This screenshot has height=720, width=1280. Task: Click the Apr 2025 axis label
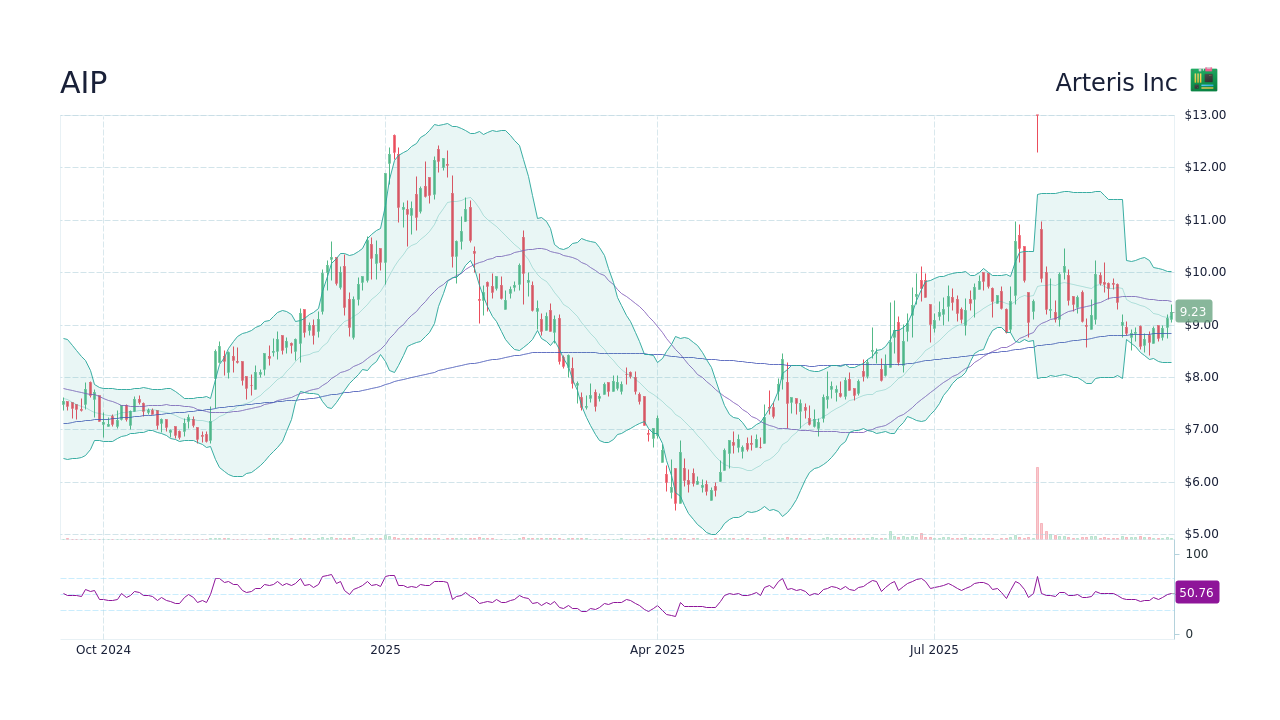[658, 650]
